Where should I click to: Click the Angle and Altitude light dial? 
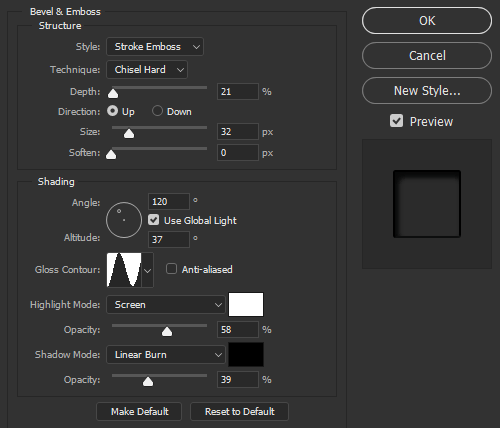tap(124, 220)
